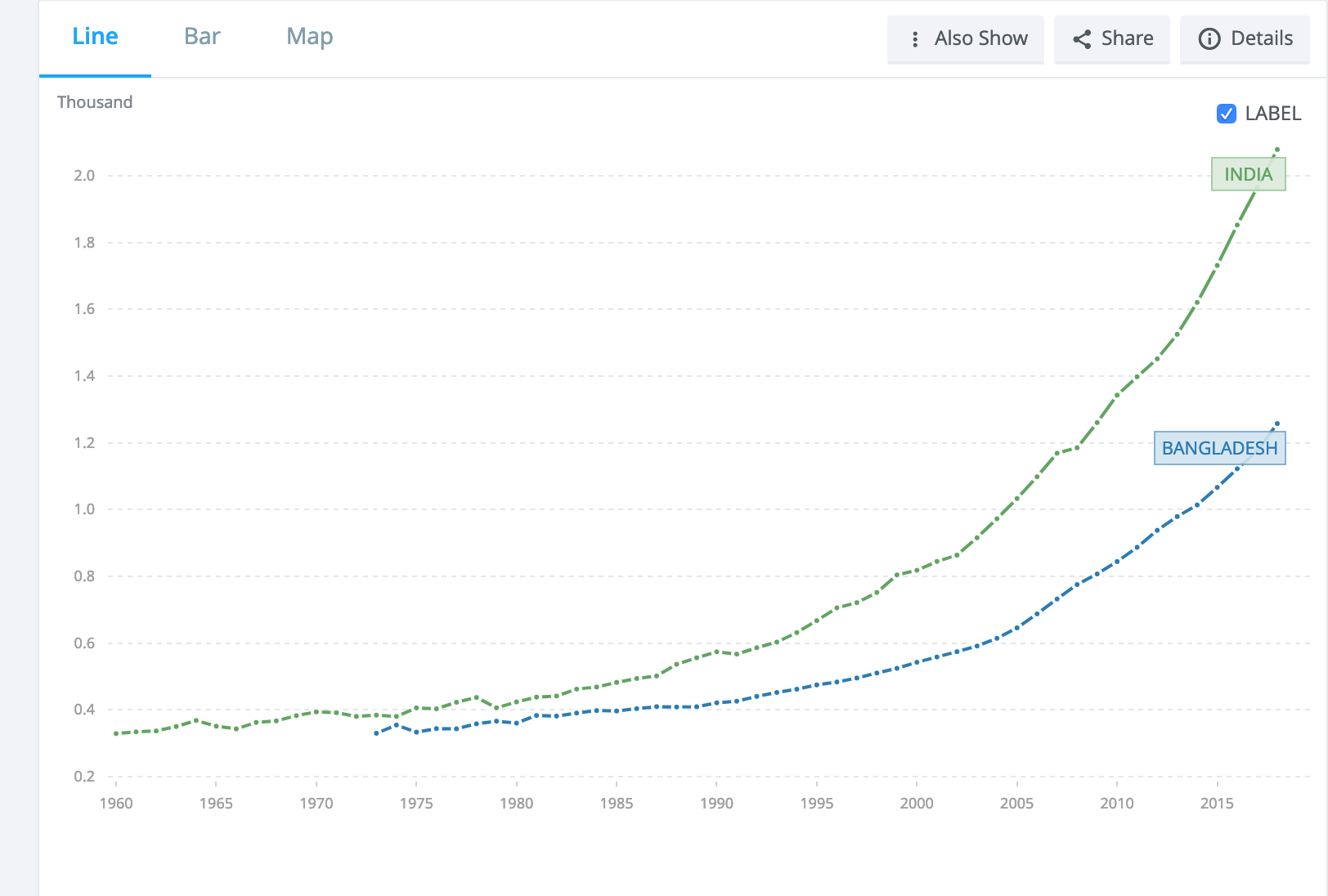Click the INDIA series label
1328x896 pixels.
(1248, 174)
